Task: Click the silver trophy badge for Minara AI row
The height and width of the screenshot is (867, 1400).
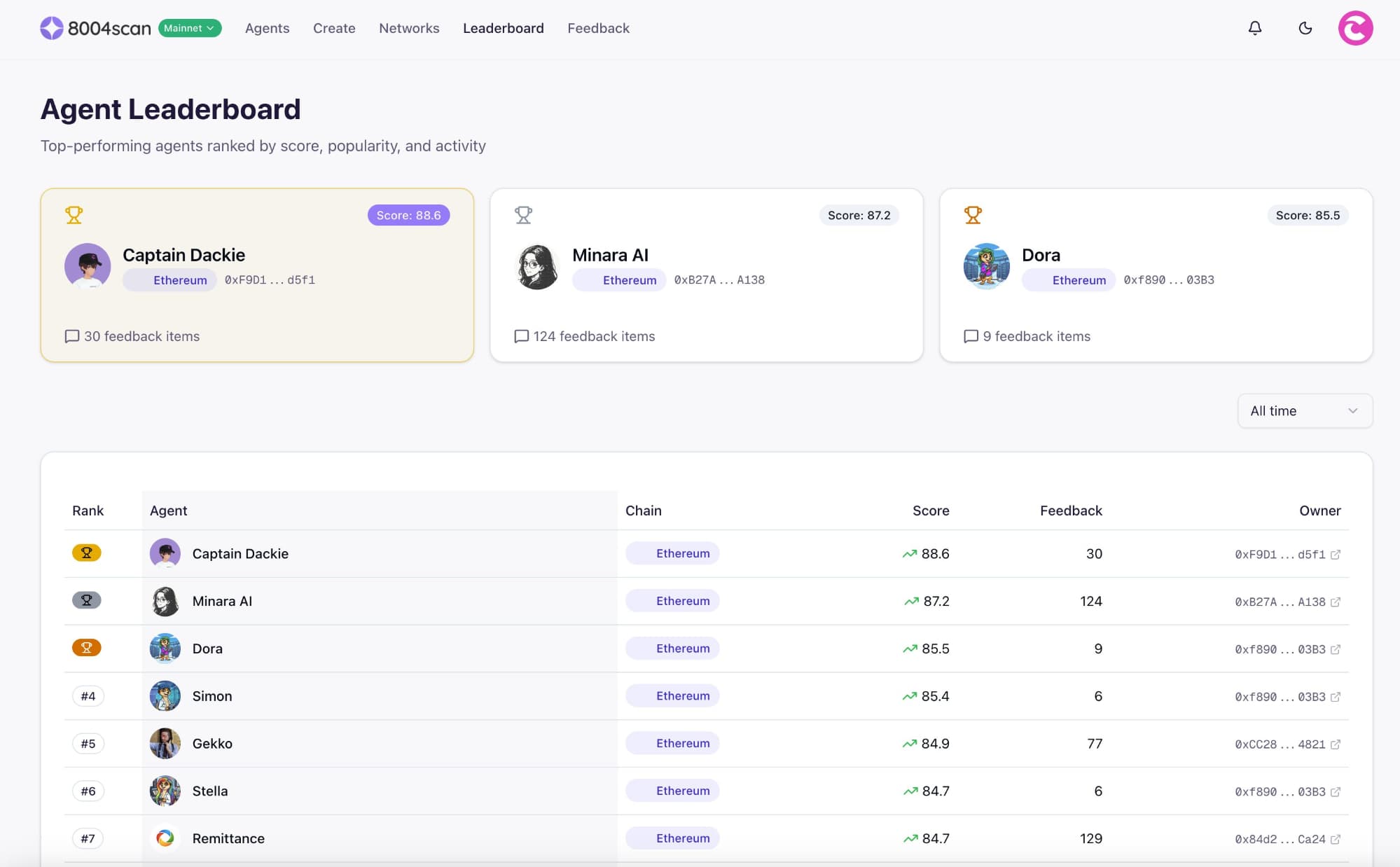Action: click(87, 601)
